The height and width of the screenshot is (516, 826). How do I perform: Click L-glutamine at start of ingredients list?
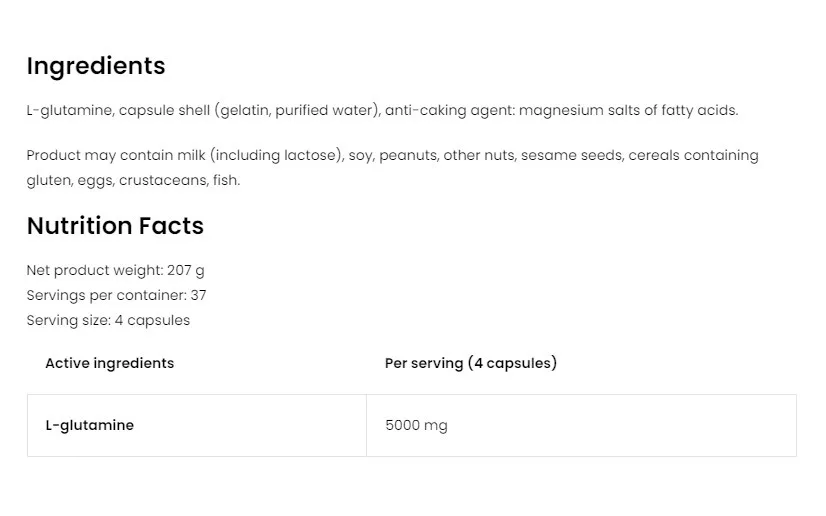point(68,110)
